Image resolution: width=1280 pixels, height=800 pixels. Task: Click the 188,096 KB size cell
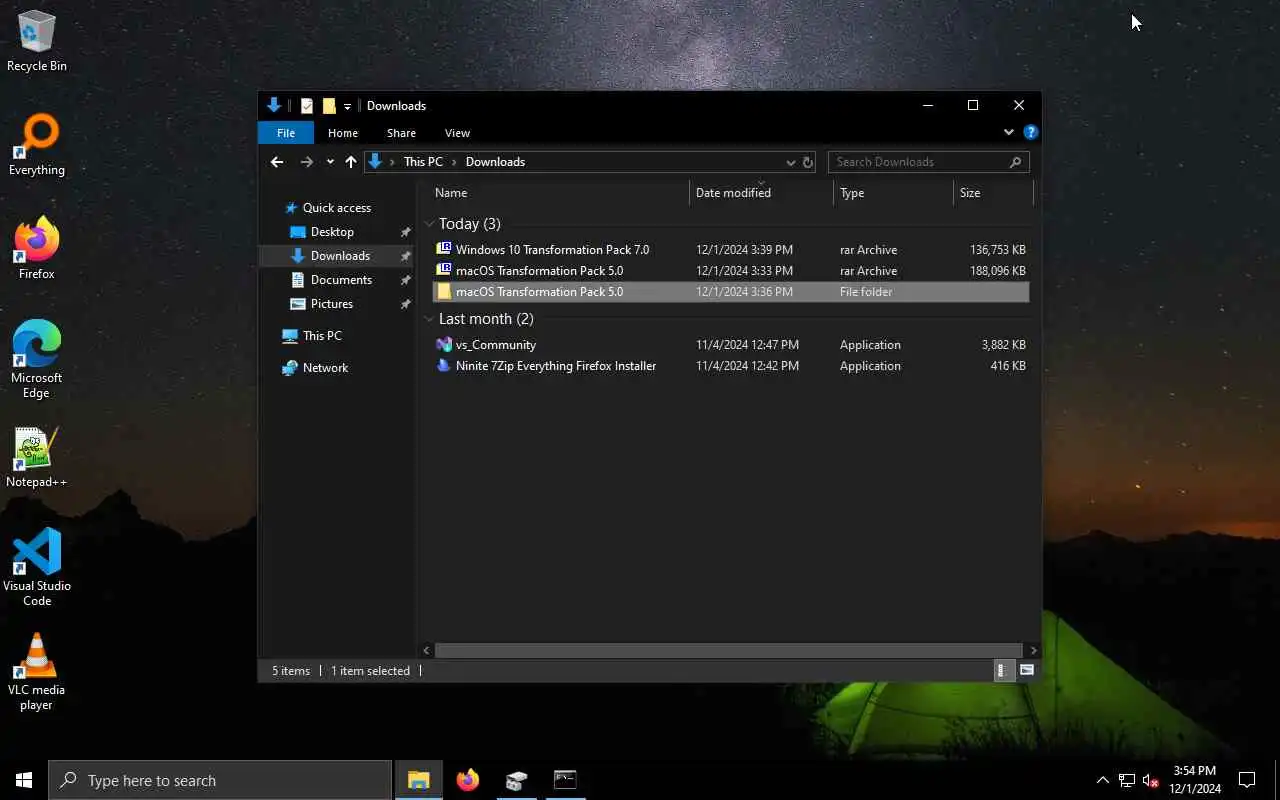997,271
